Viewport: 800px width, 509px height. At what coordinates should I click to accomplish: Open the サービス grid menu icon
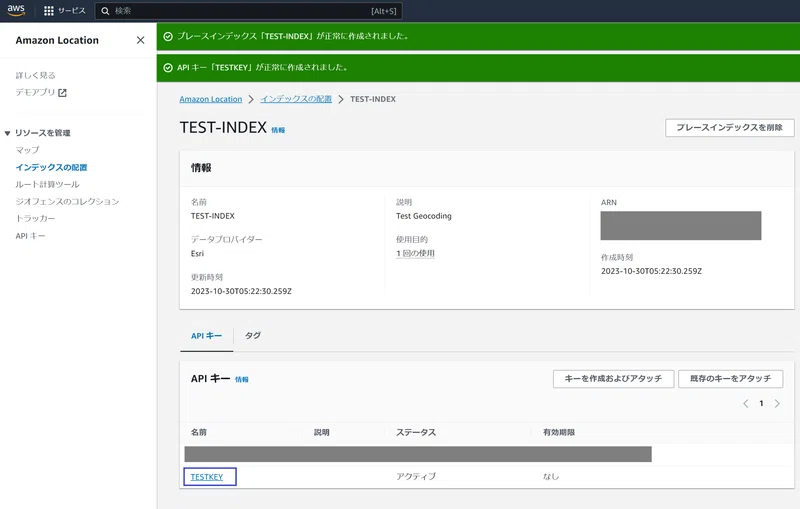(x=48, y=11)
